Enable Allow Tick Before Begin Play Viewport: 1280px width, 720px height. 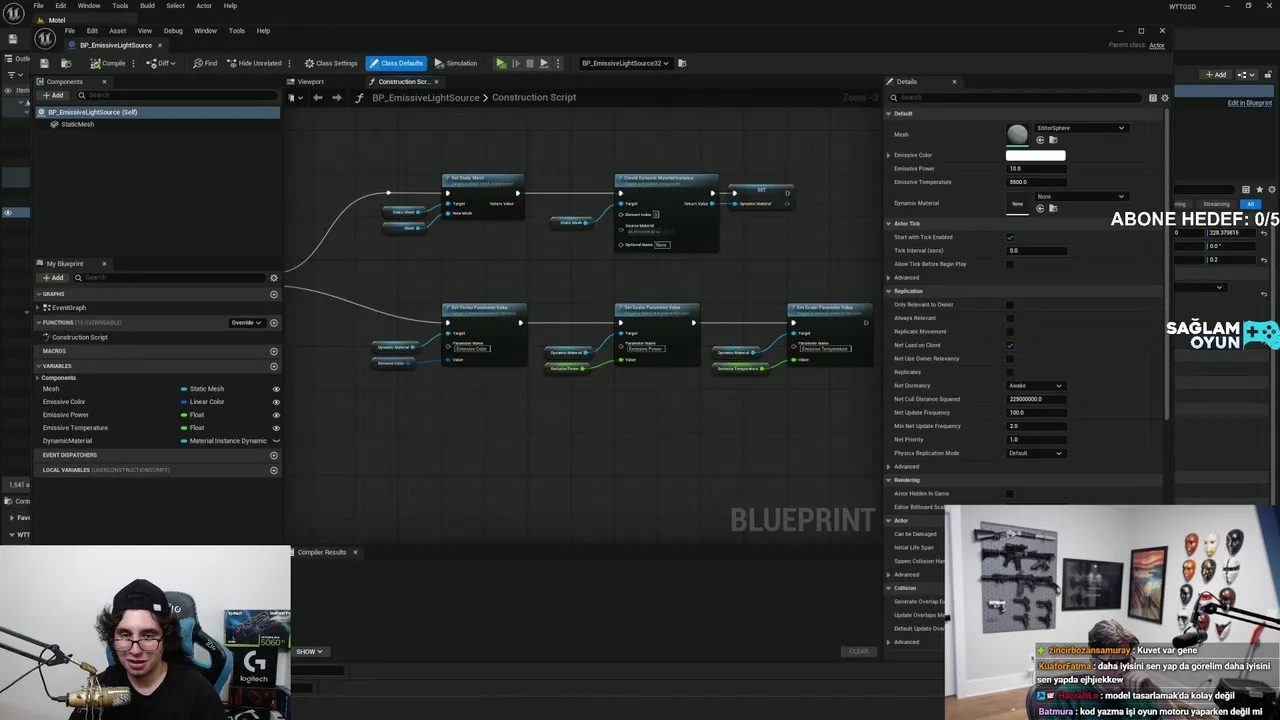point(1010,264)
